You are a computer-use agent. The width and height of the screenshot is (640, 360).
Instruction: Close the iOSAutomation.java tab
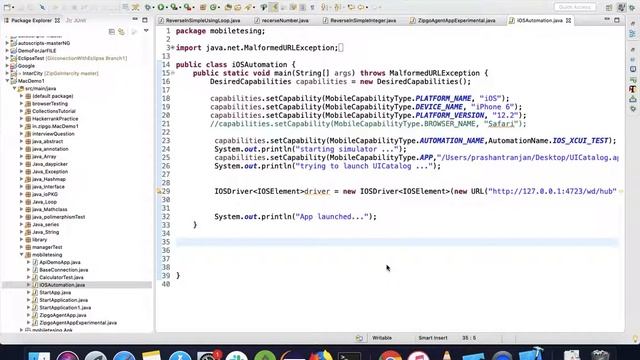569,20
